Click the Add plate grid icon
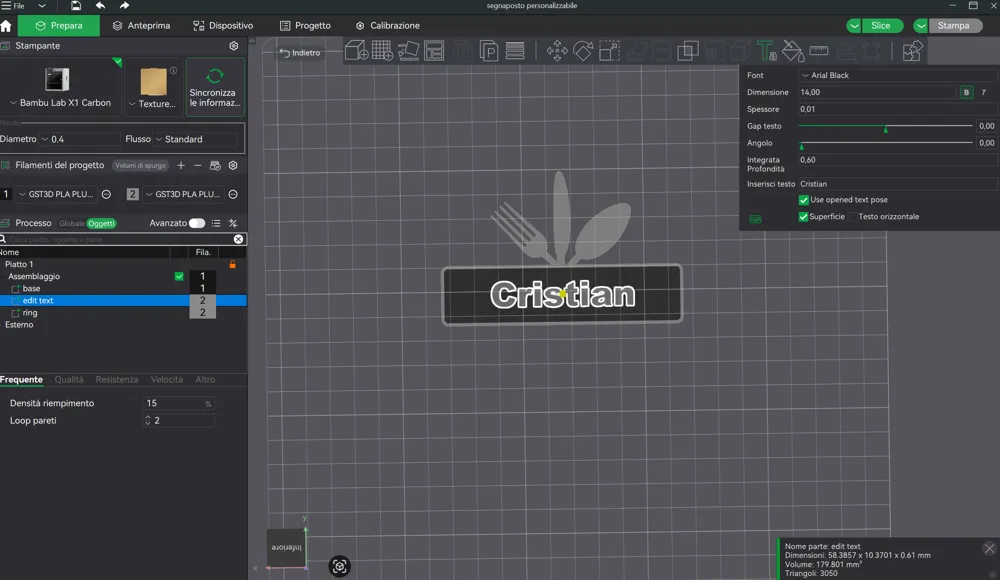Image resolution: width=1000 pixels, height=580 pixels. click(x=382, y=50)
